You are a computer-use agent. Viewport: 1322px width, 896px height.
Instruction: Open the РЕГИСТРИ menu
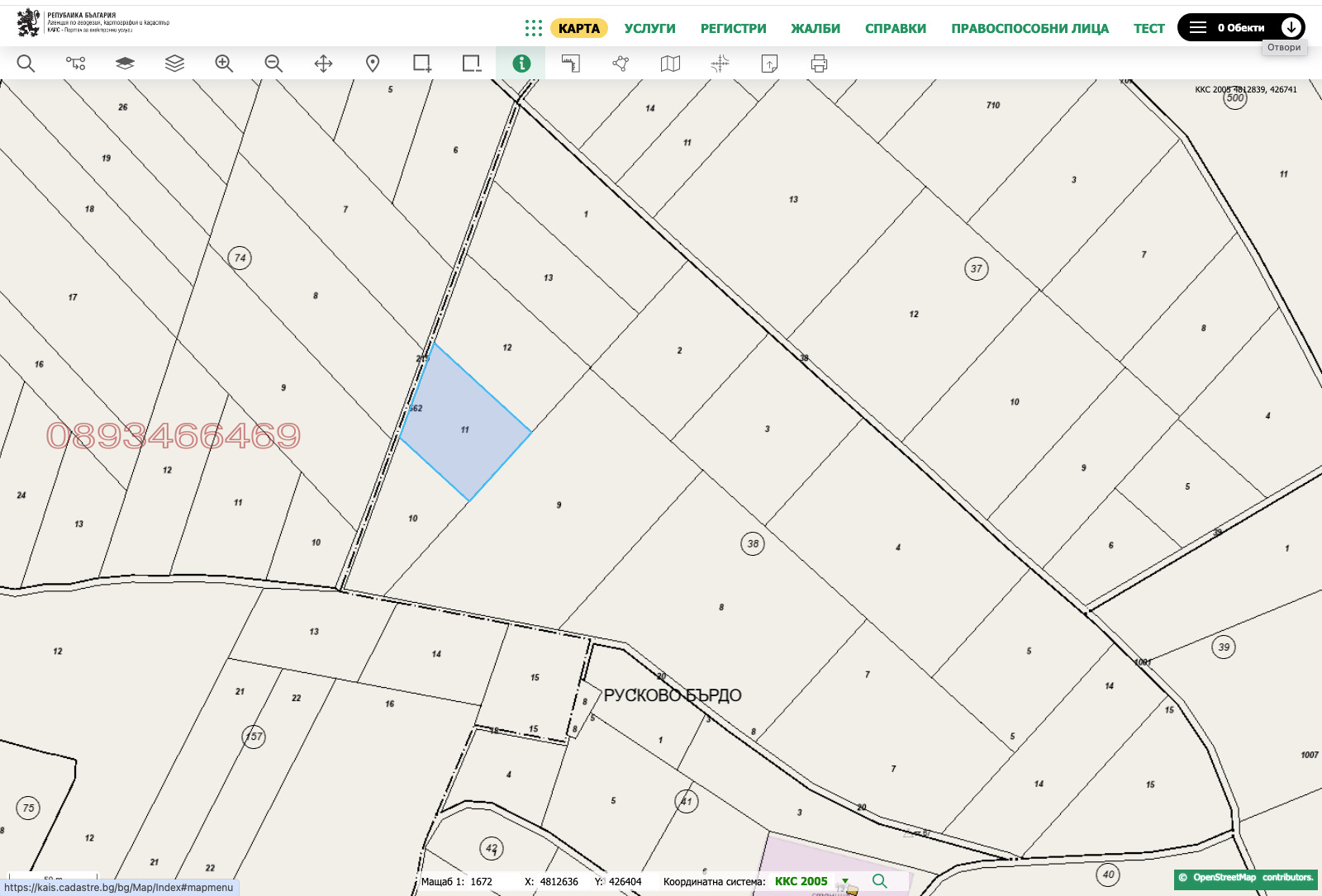pyautogui.click(x=734, y=28)
